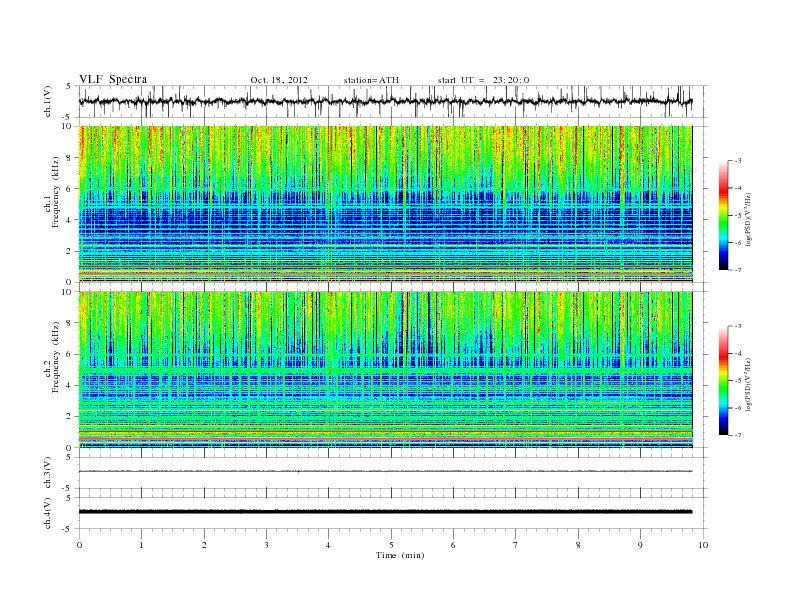This screenshot has width=792, height=612.
Task: Click the ch.1 colorbar gradient
Action: click(723, 216)
